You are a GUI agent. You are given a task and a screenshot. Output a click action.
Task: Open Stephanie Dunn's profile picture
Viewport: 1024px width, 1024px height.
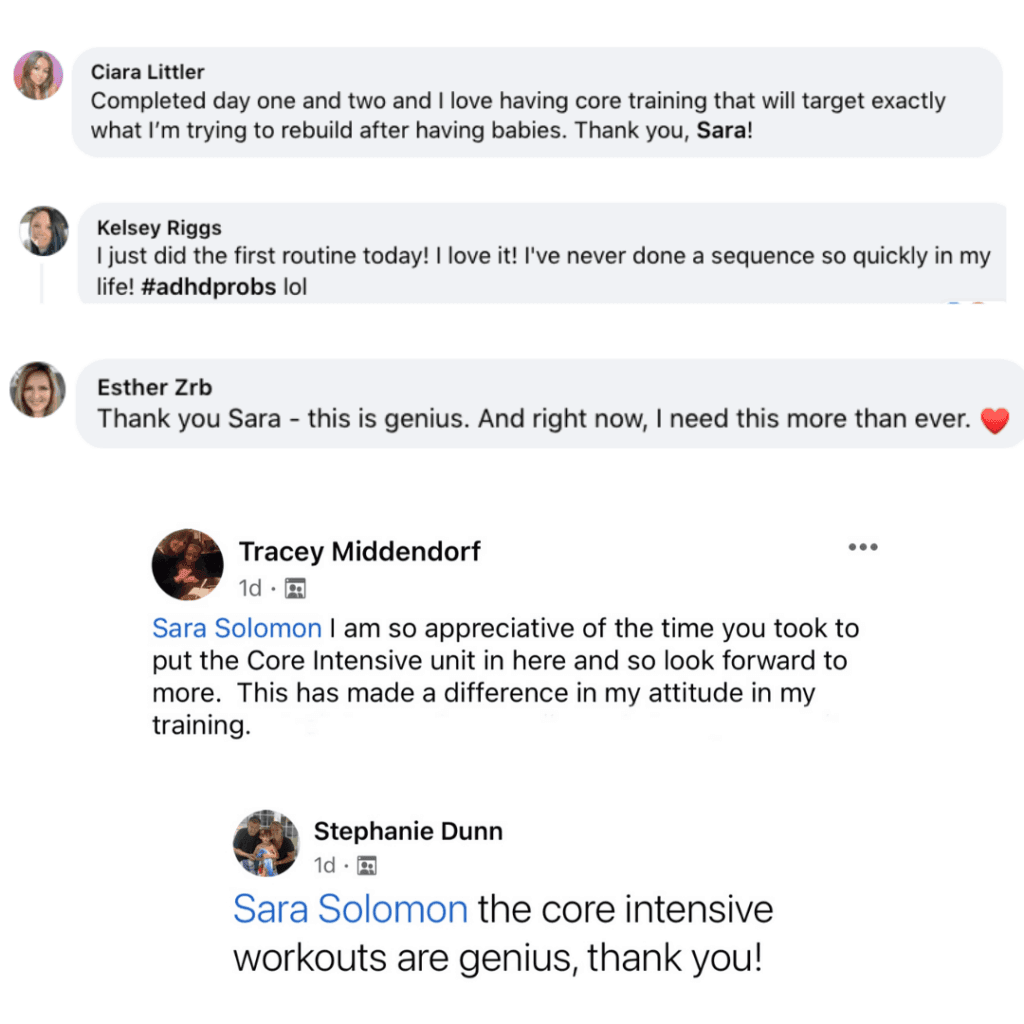coord(266,843)
